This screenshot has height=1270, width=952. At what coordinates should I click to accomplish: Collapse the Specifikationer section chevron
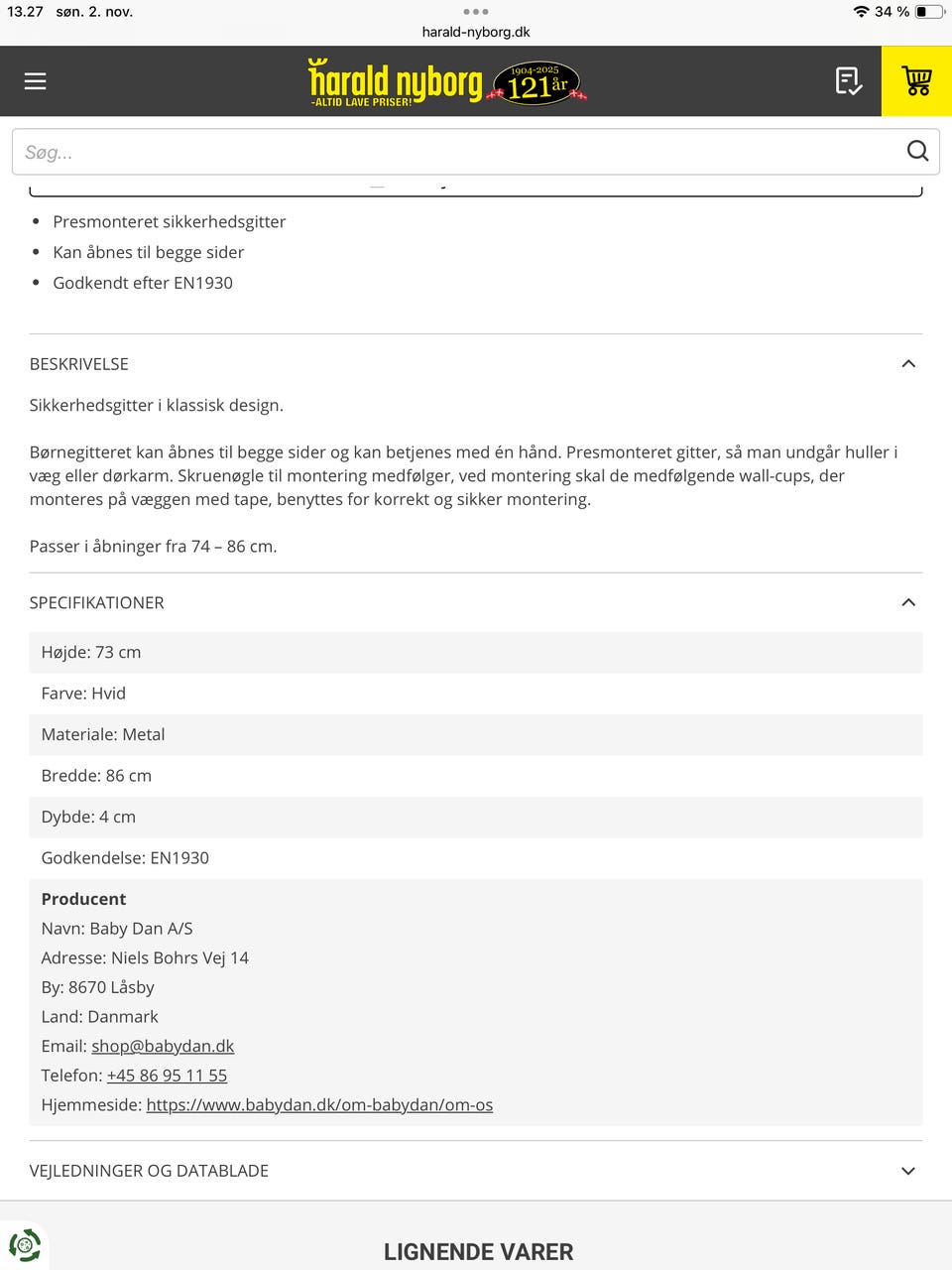(908, 603)
